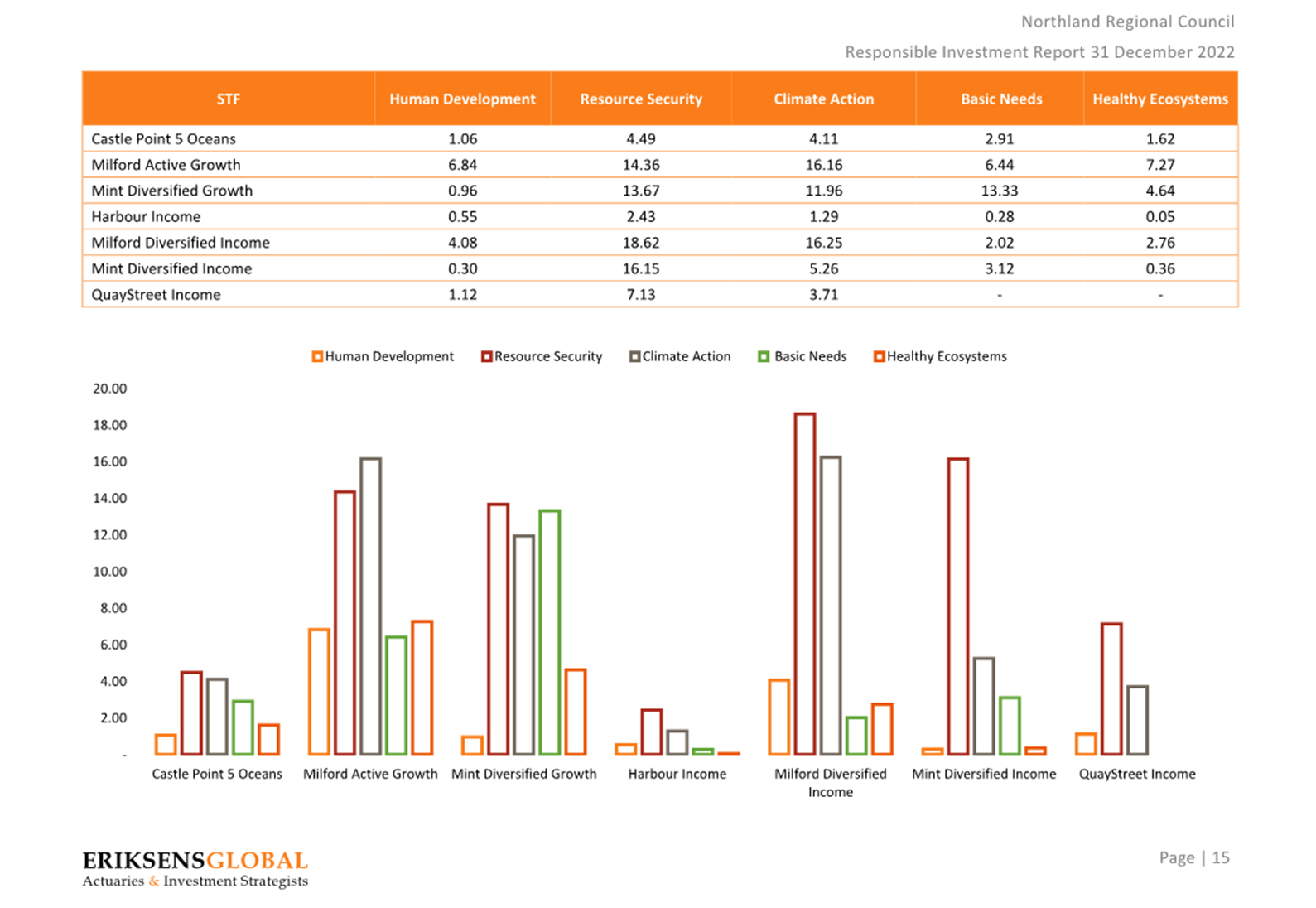Click the Northland Regional Council heading
The height and width of the screenshot is (908, 1316).
point(1127,22)
